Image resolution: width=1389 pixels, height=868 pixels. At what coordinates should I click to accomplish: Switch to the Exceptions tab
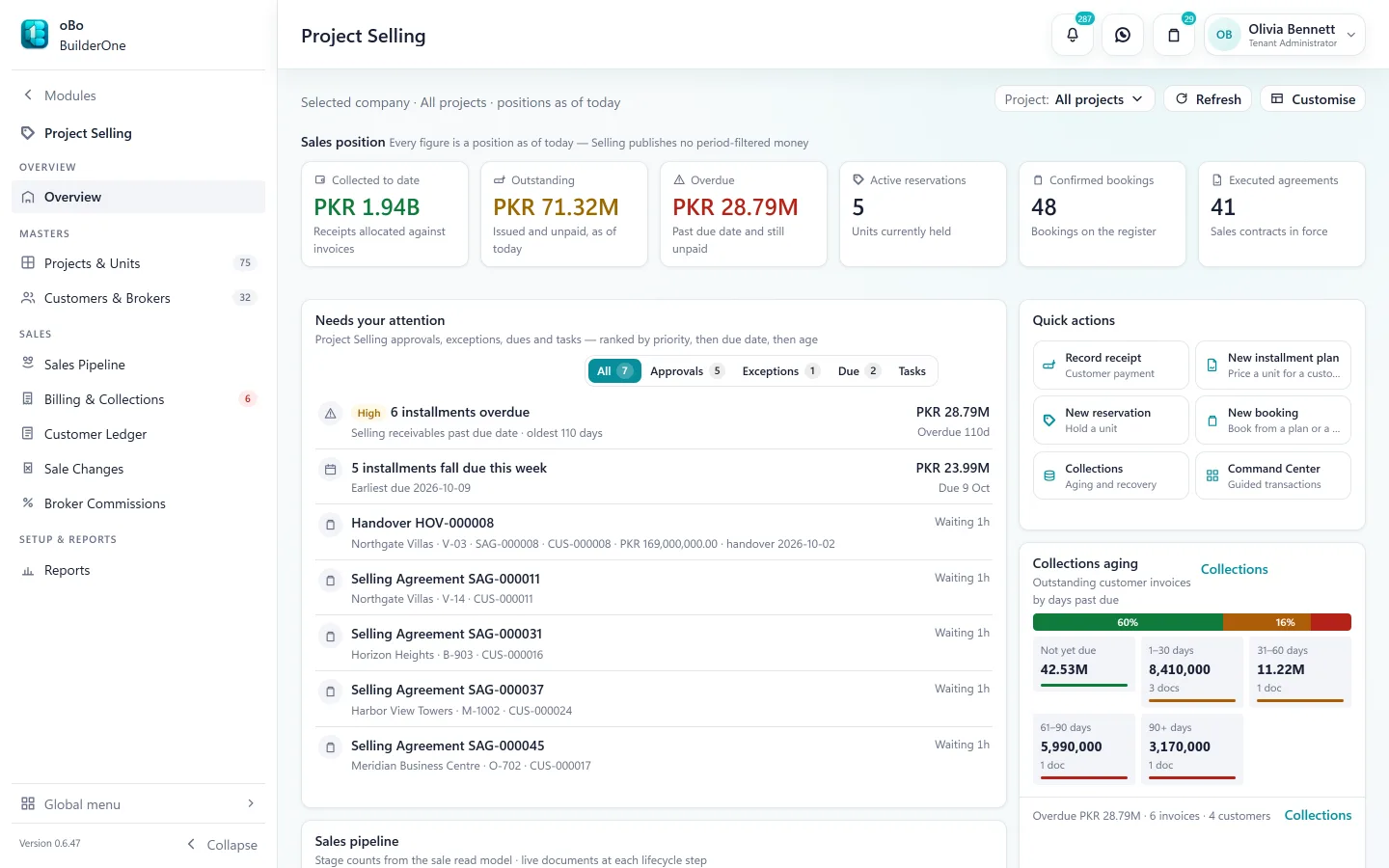(780, 371)
